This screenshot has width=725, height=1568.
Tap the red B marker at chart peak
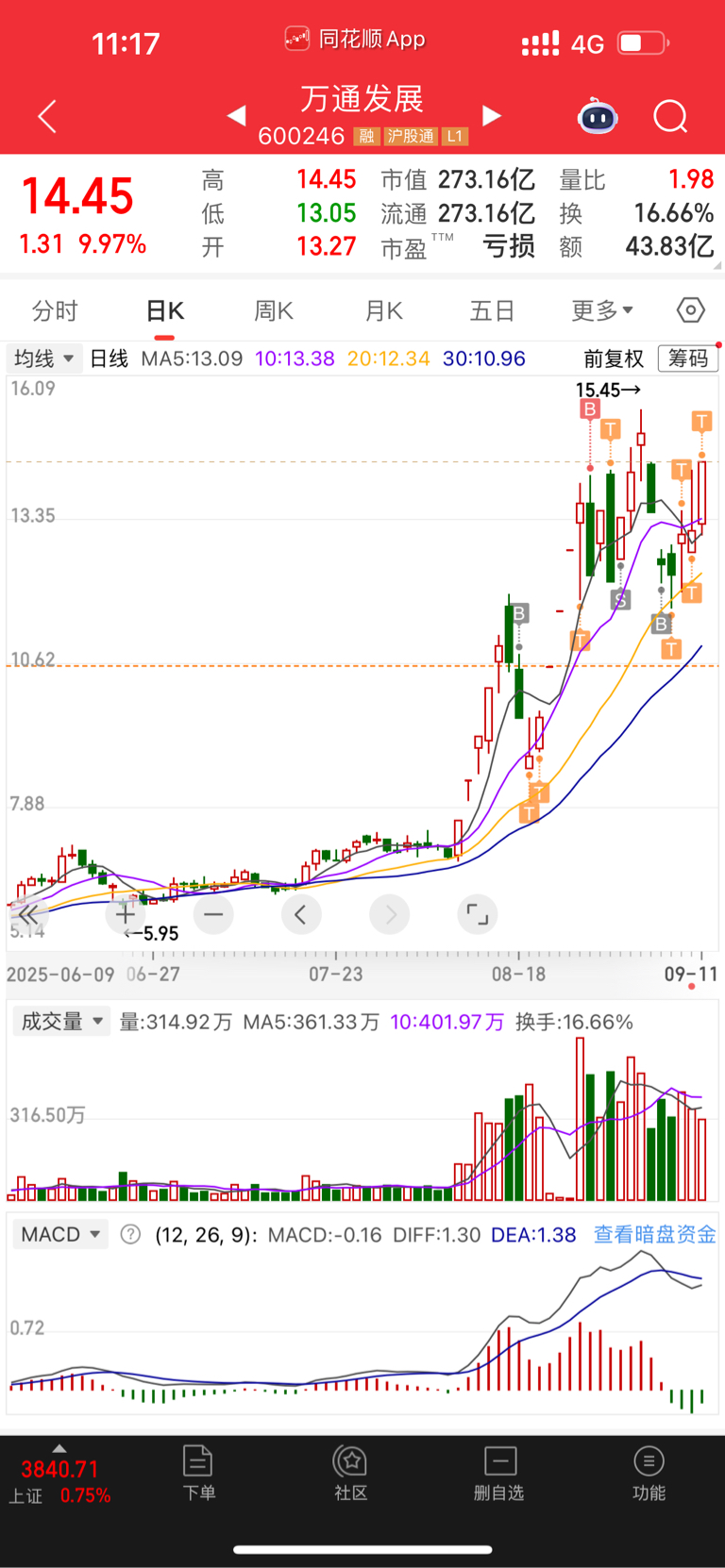point(590,409)
